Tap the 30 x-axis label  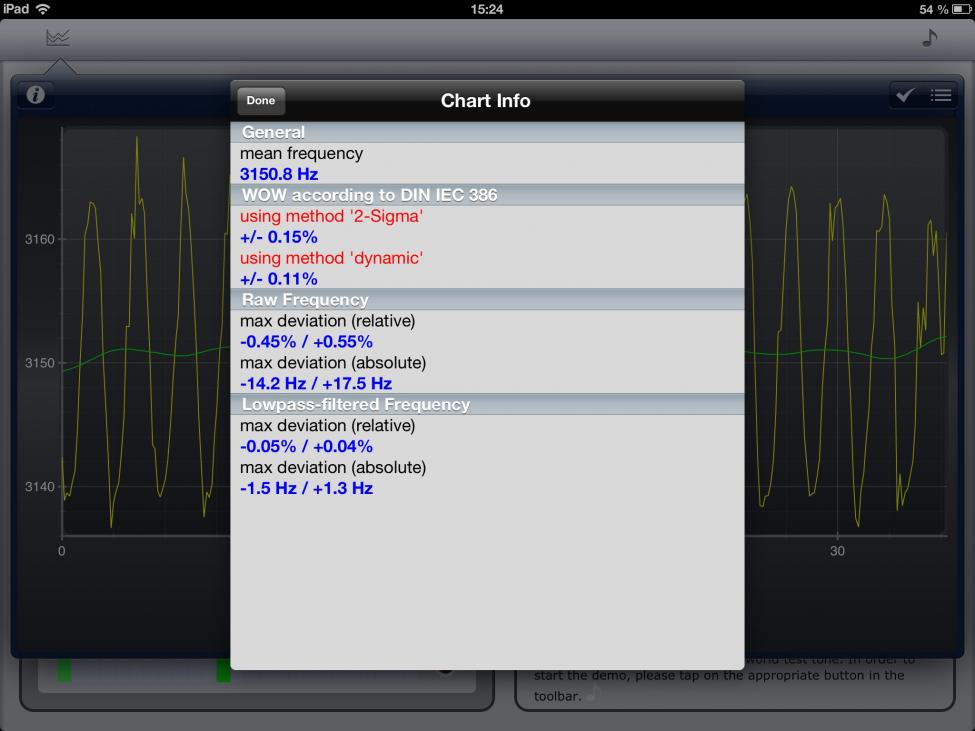pyautogui.click(x=837, y=551)
